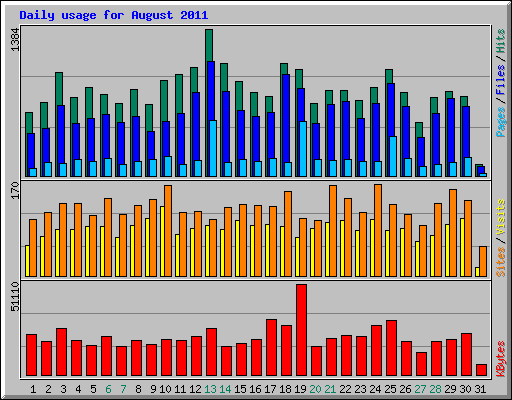Click the "Daily usage for August 2011" title
Screen dimensions: 512x400
[x=114, y=16]
